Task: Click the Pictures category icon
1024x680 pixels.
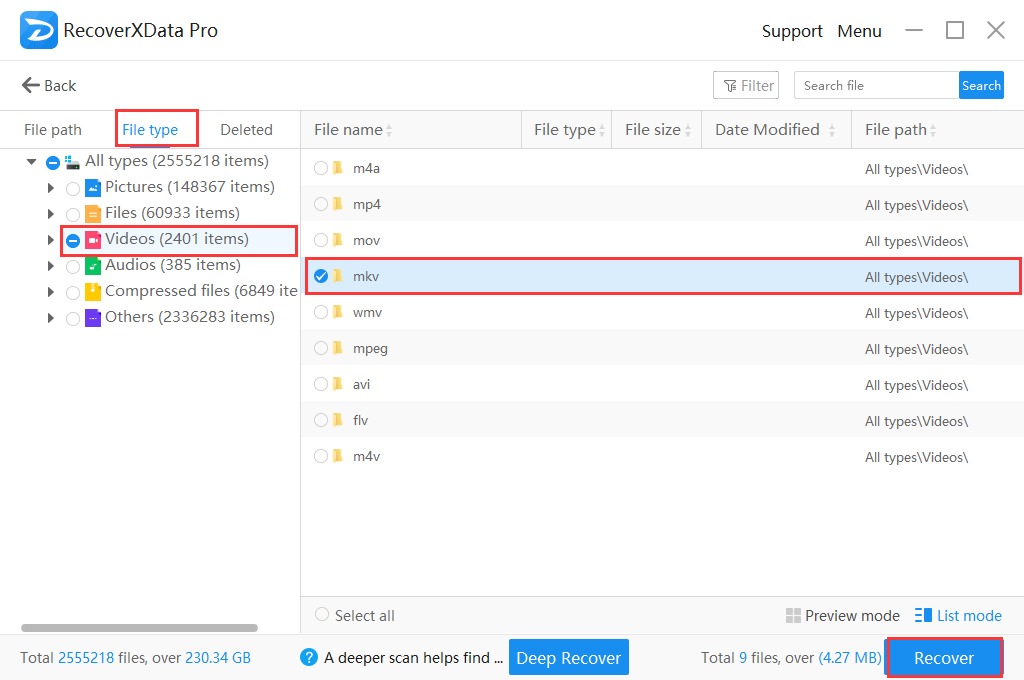Action: coord(93,187)
